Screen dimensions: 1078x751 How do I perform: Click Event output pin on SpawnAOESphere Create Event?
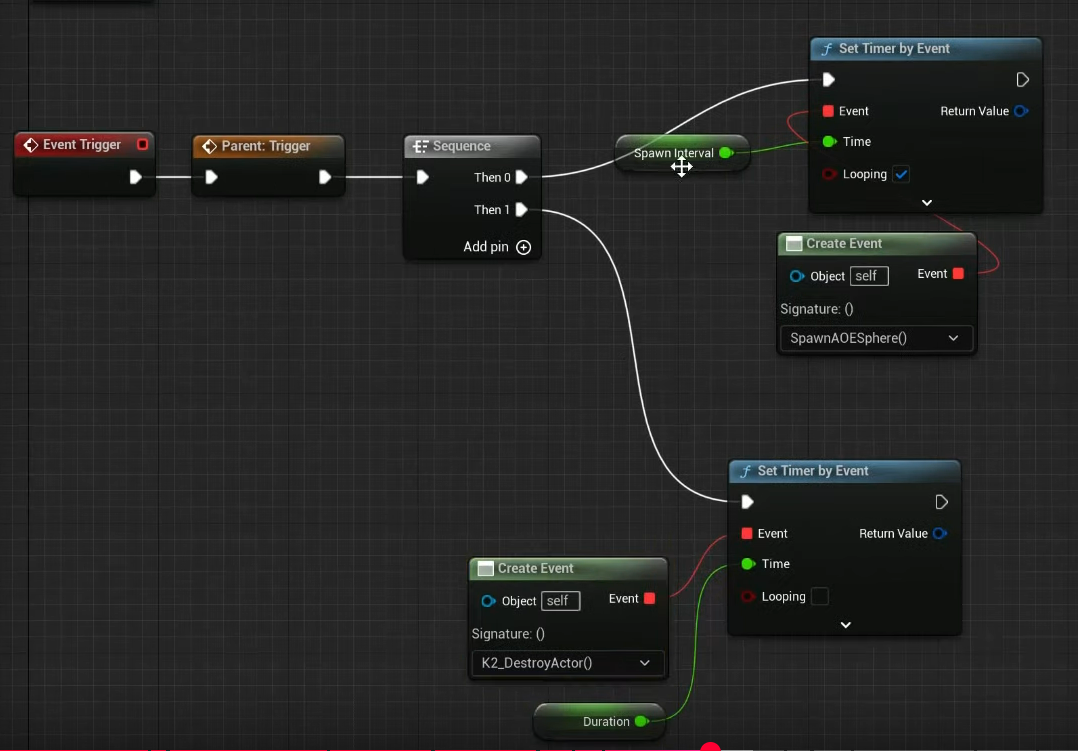tap(958, 274)
